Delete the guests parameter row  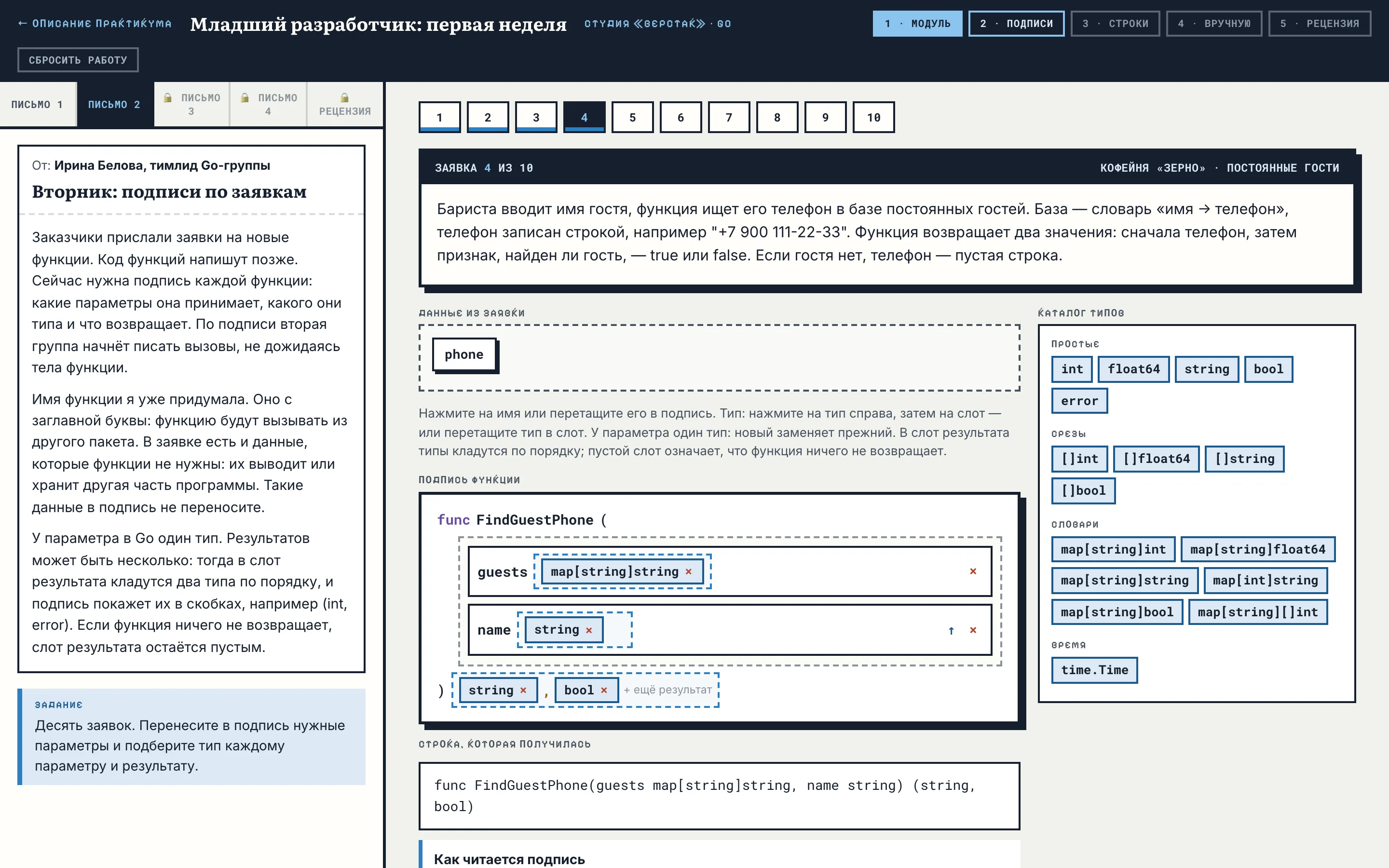(x=973, y=571)
